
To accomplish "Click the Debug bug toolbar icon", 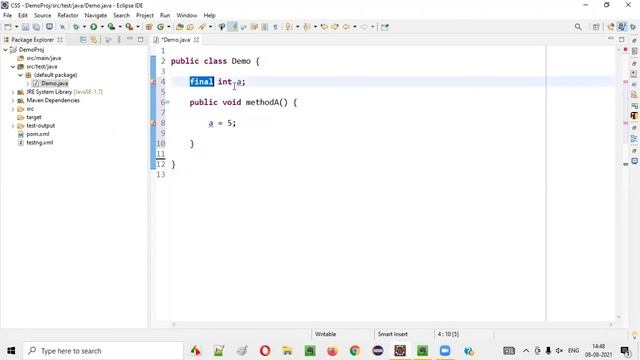I will pos(76,27).
